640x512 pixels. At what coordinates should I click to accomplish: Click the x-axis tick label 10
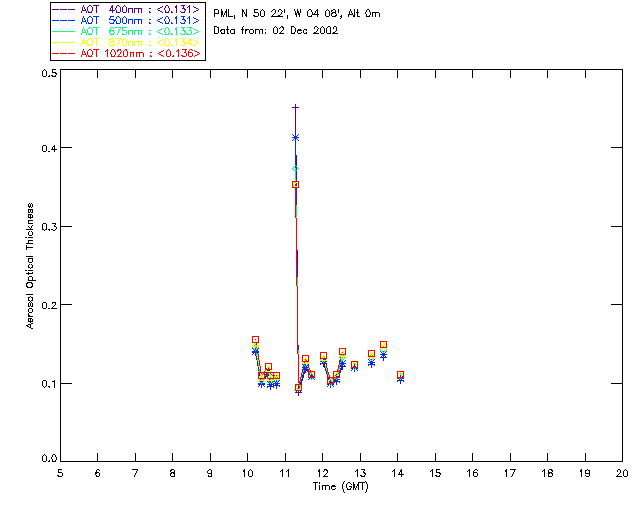click(247, 473)
